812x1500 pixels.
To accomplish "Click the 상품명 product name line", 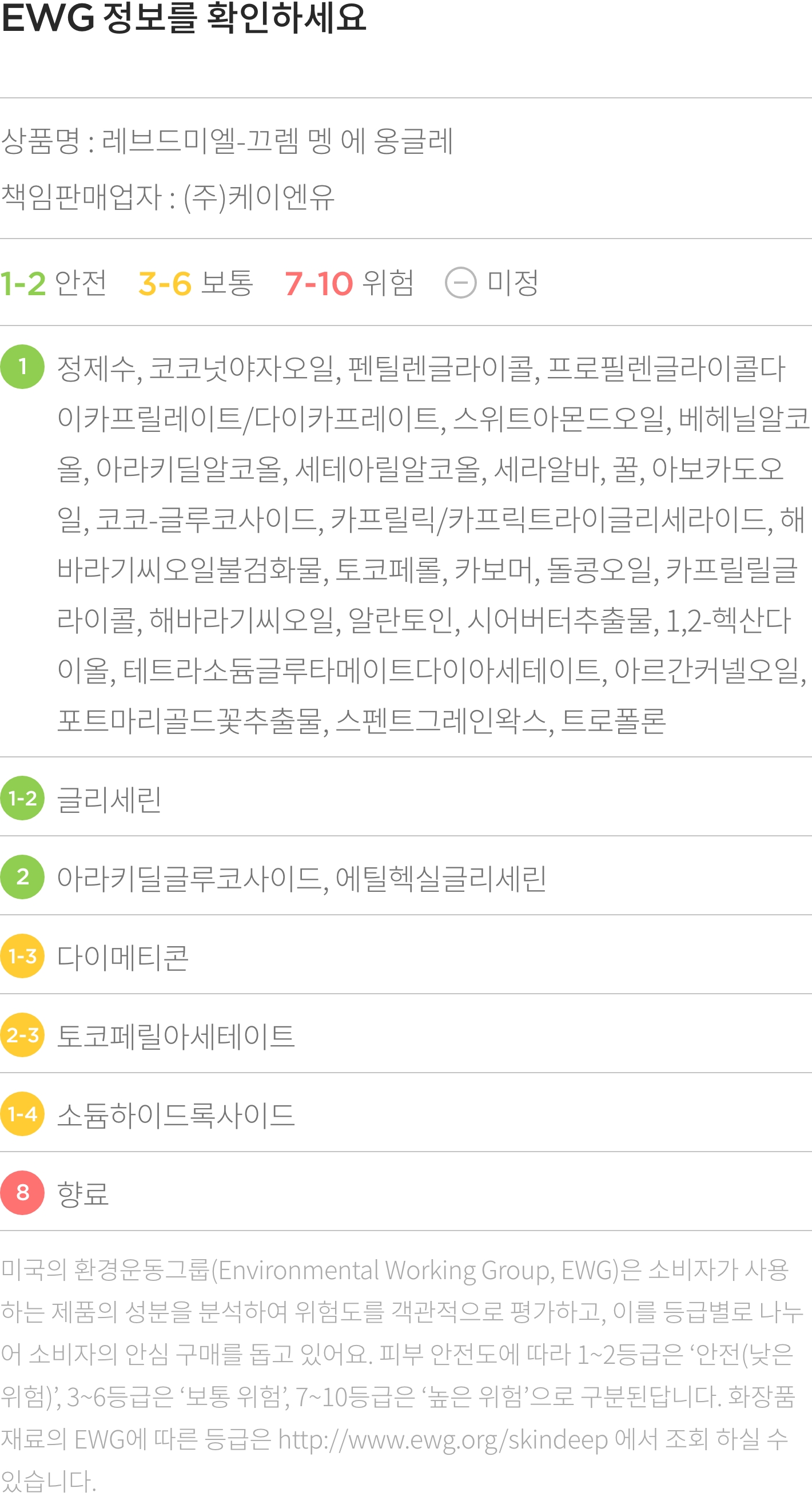I will click(227, 141).
